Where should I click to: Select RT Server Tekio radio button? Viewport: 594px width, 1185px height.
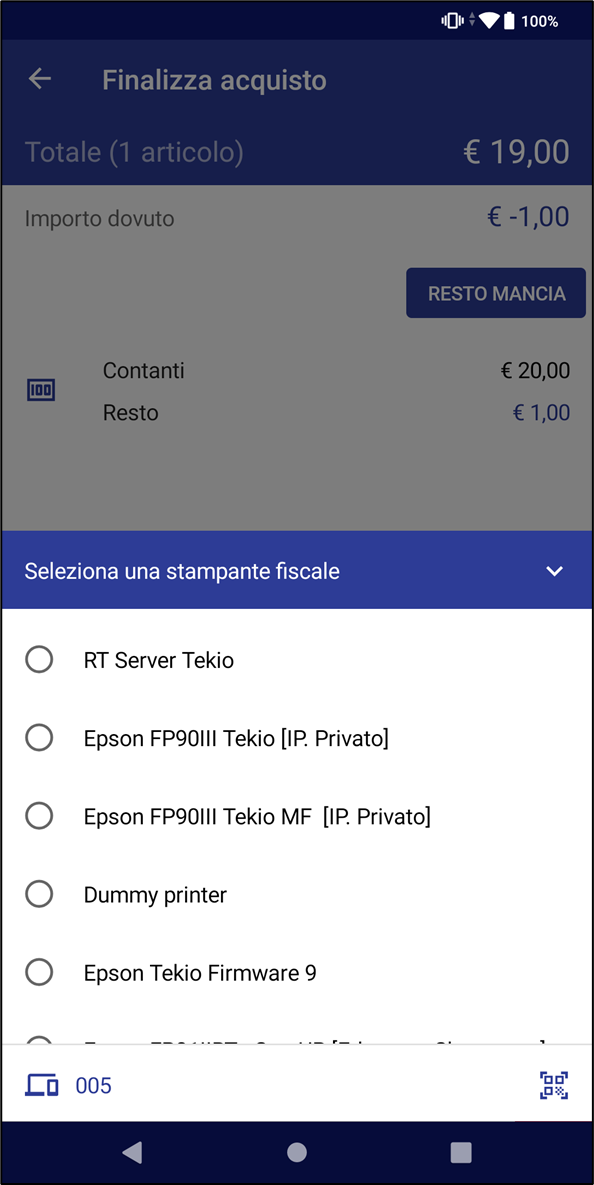click(39, 659)
